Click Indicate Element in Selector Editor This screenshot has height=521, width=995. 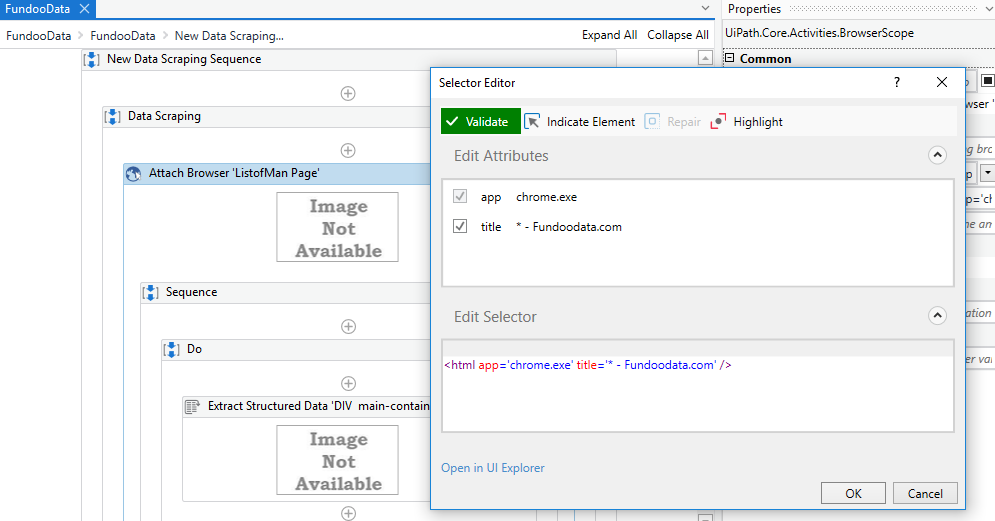click(579, 121)
